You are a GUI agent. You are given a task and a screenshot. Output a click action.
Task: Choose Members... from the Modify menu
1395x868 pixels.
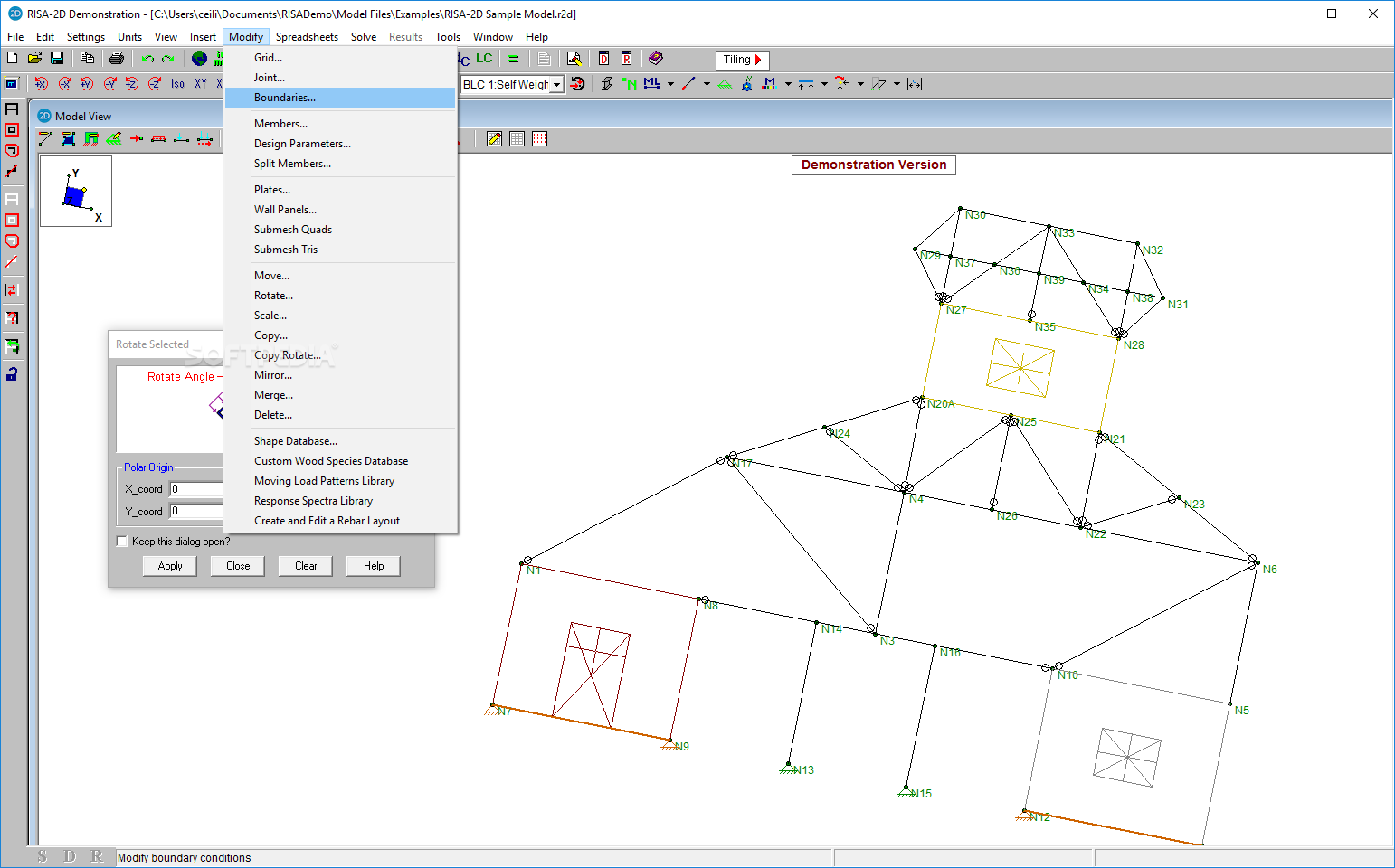click(340, 124)
